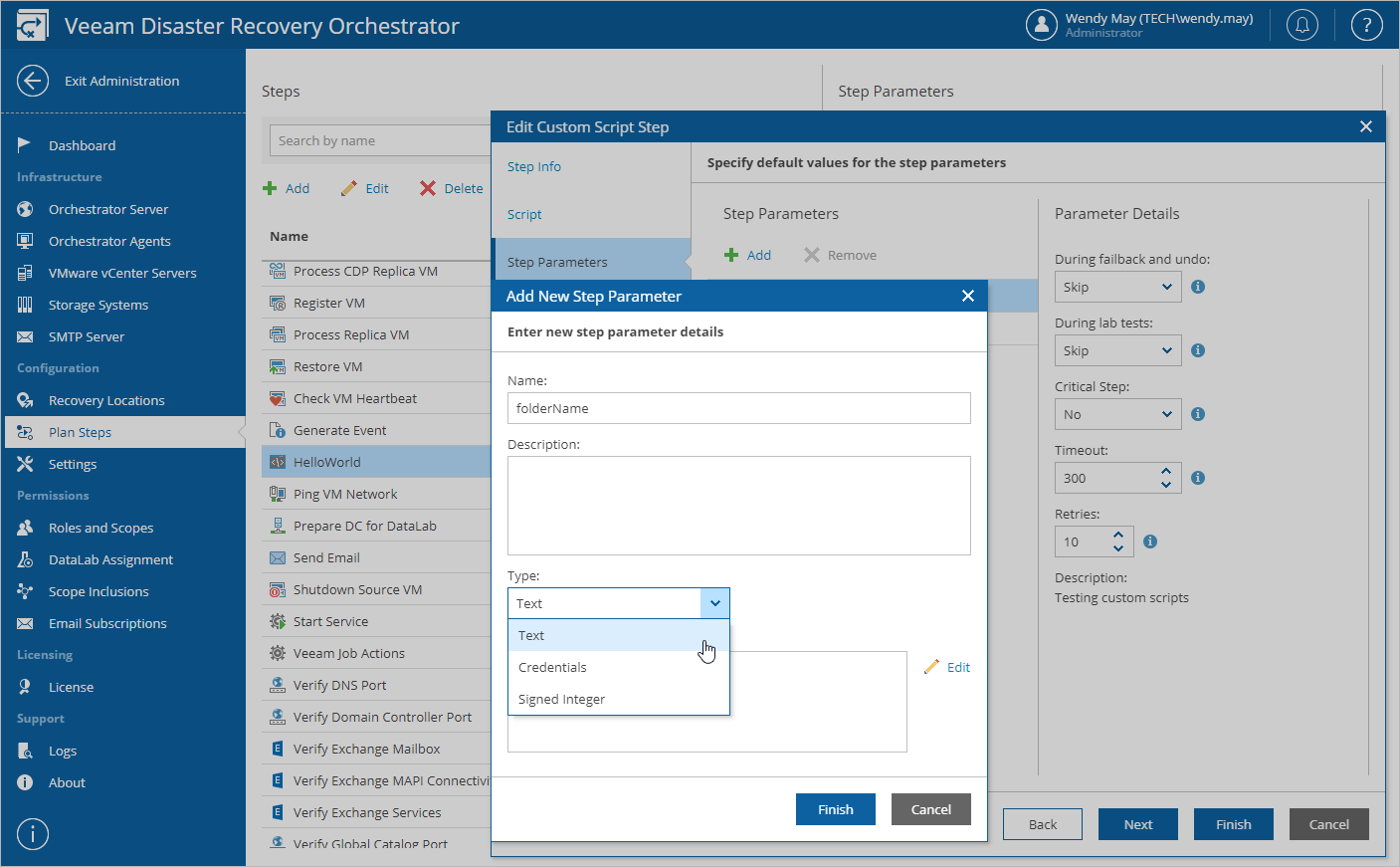
Task: Open the help question mark icon
Action: click(x=1366, y=25)
